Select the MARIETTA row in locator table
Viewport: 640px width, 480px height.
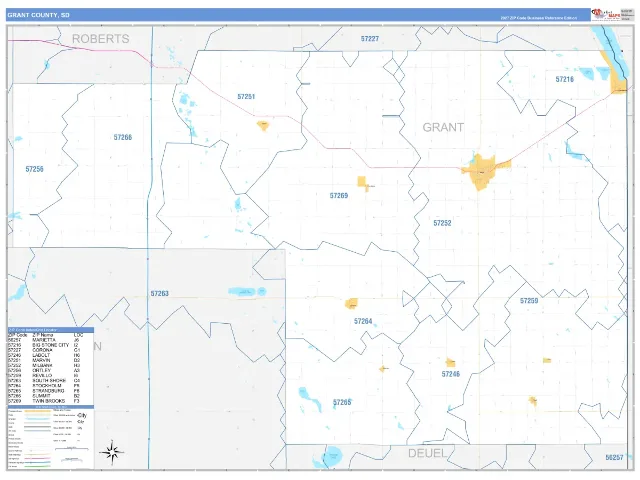coord(51,340)
